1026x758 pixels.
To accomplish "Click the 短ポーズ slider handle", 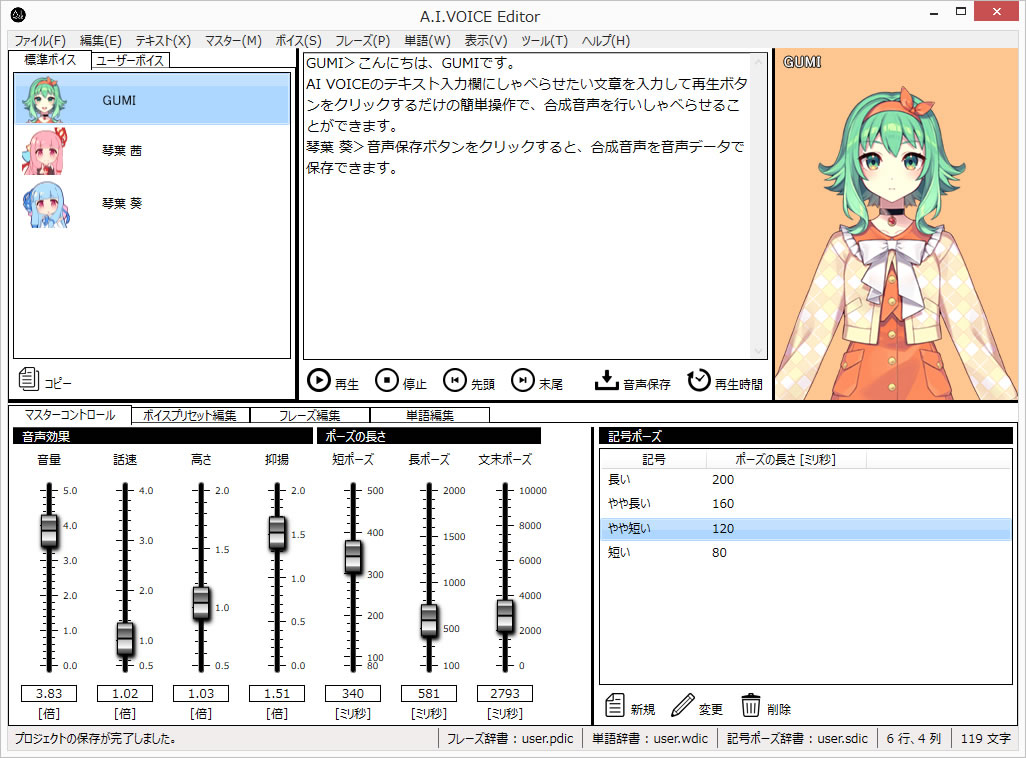I will pos(353,556).
